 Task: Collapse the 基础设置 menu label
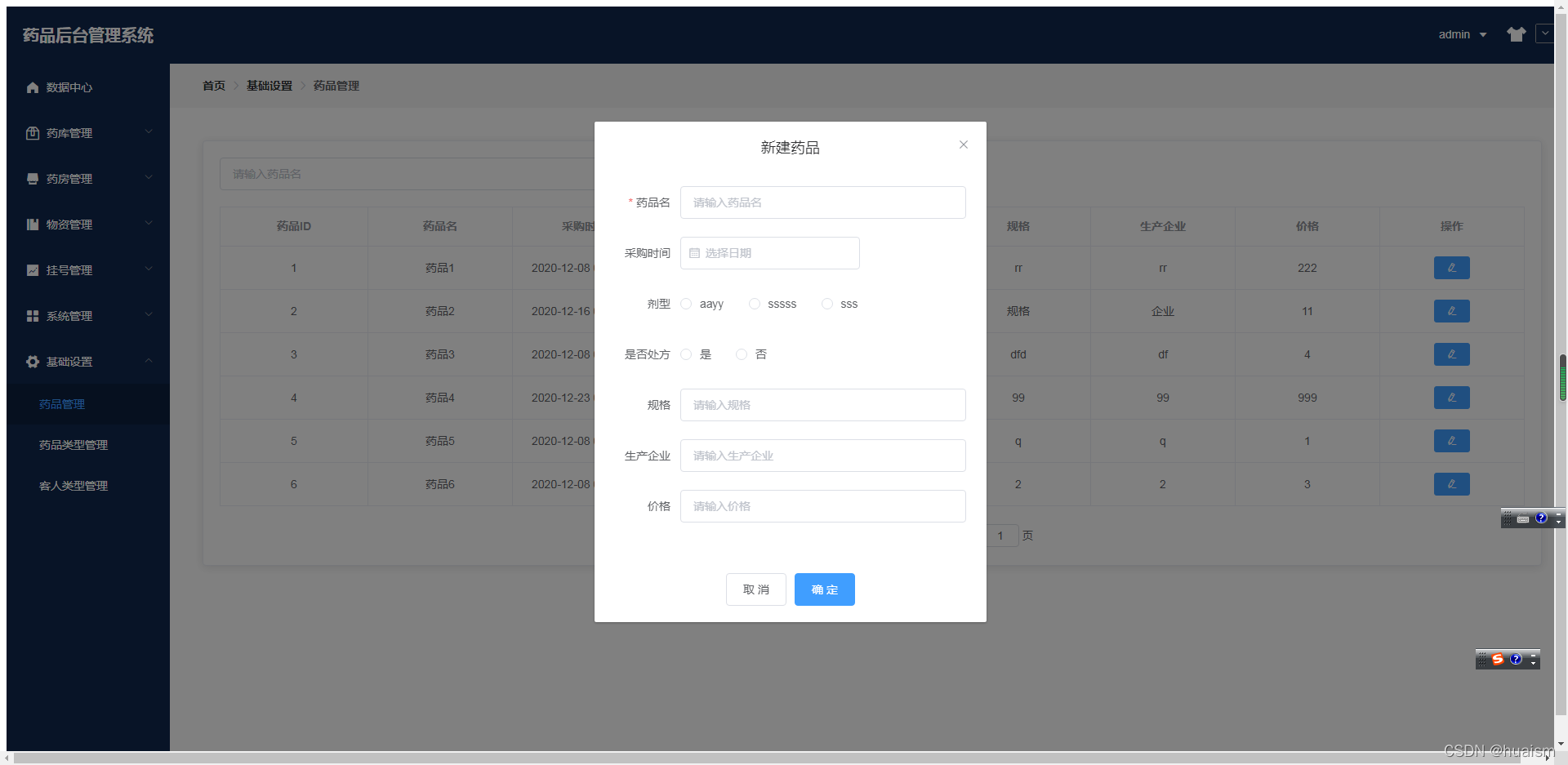(69, 362)
